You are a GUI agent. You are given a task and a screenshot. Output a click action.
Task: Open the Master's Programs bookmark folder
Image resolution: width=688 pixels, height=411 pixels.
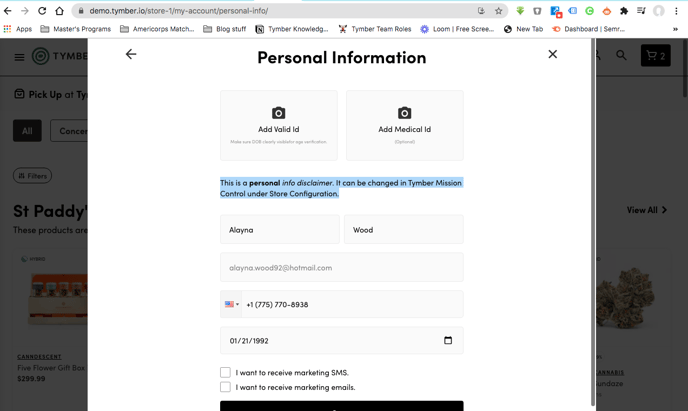(x=75, y=29)
